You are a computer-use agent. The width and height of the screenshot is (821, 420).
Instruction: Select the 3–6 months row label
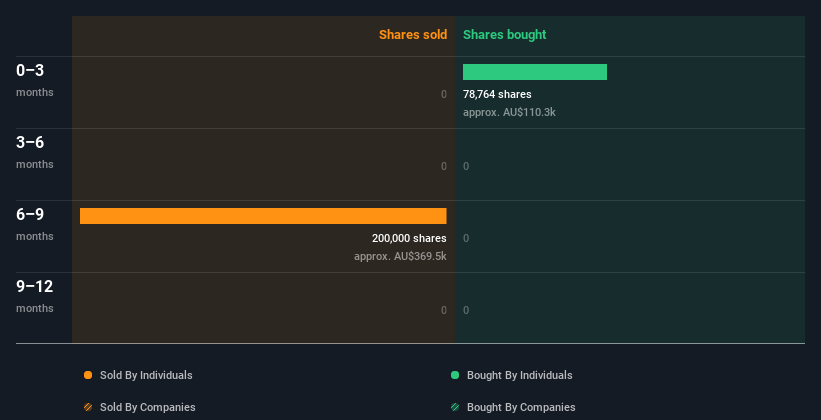35,152
